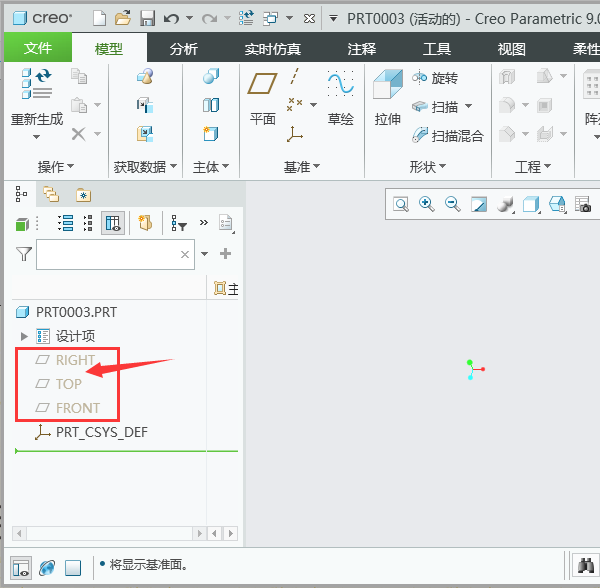Expand the 操作 group dropdown
600x588 pixels.
56,166
